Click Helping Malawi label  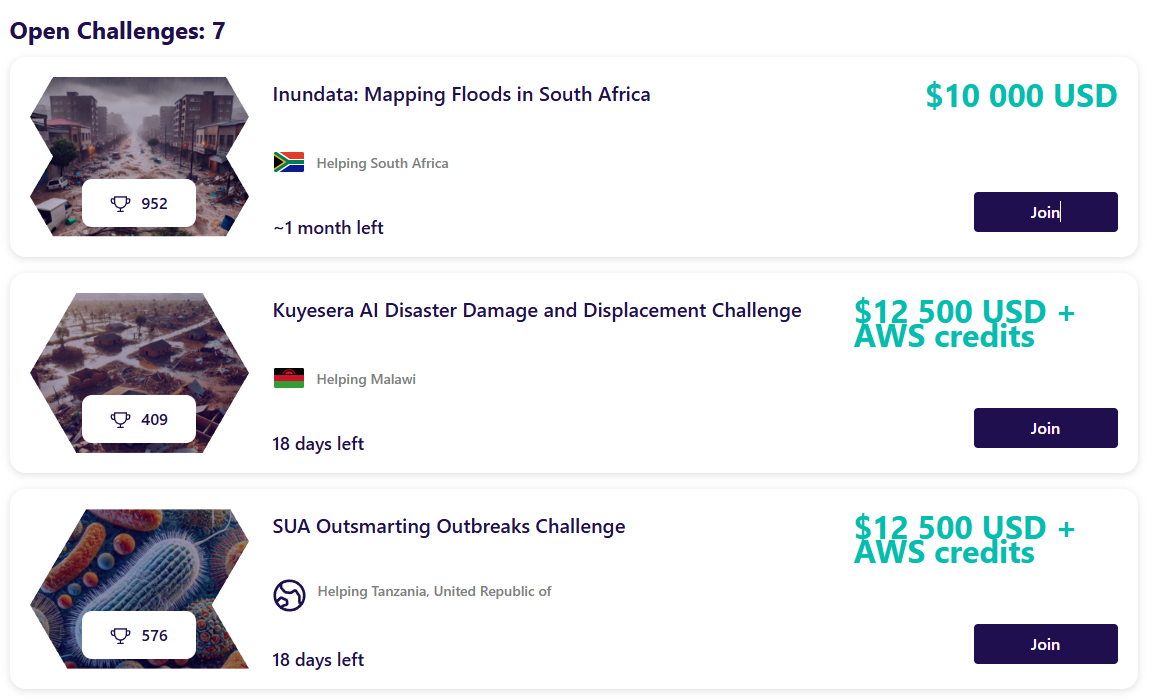pos(366,380)
